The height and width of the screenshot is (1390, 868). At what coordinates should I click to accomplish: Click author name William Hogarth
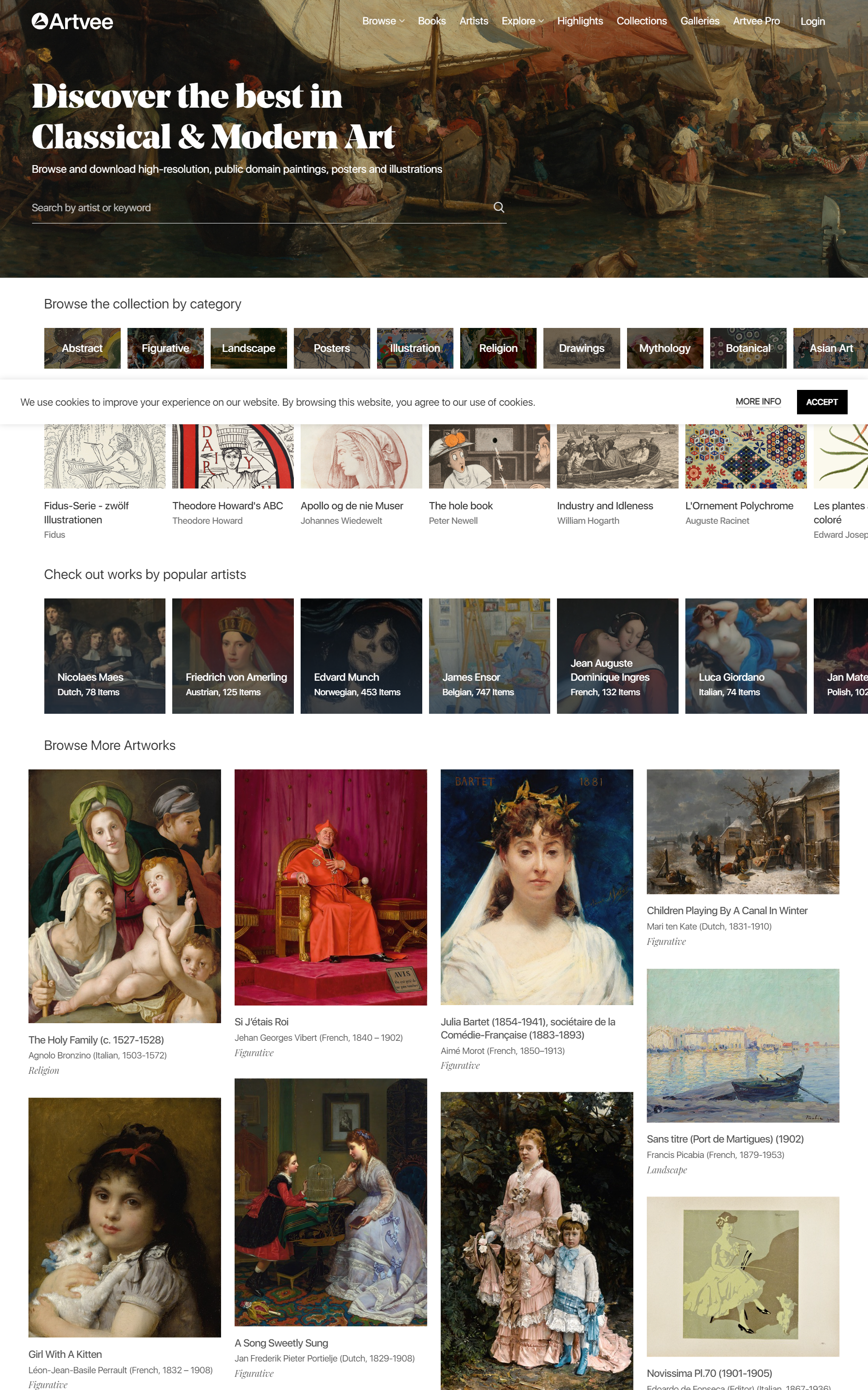[x=588, y=521]
